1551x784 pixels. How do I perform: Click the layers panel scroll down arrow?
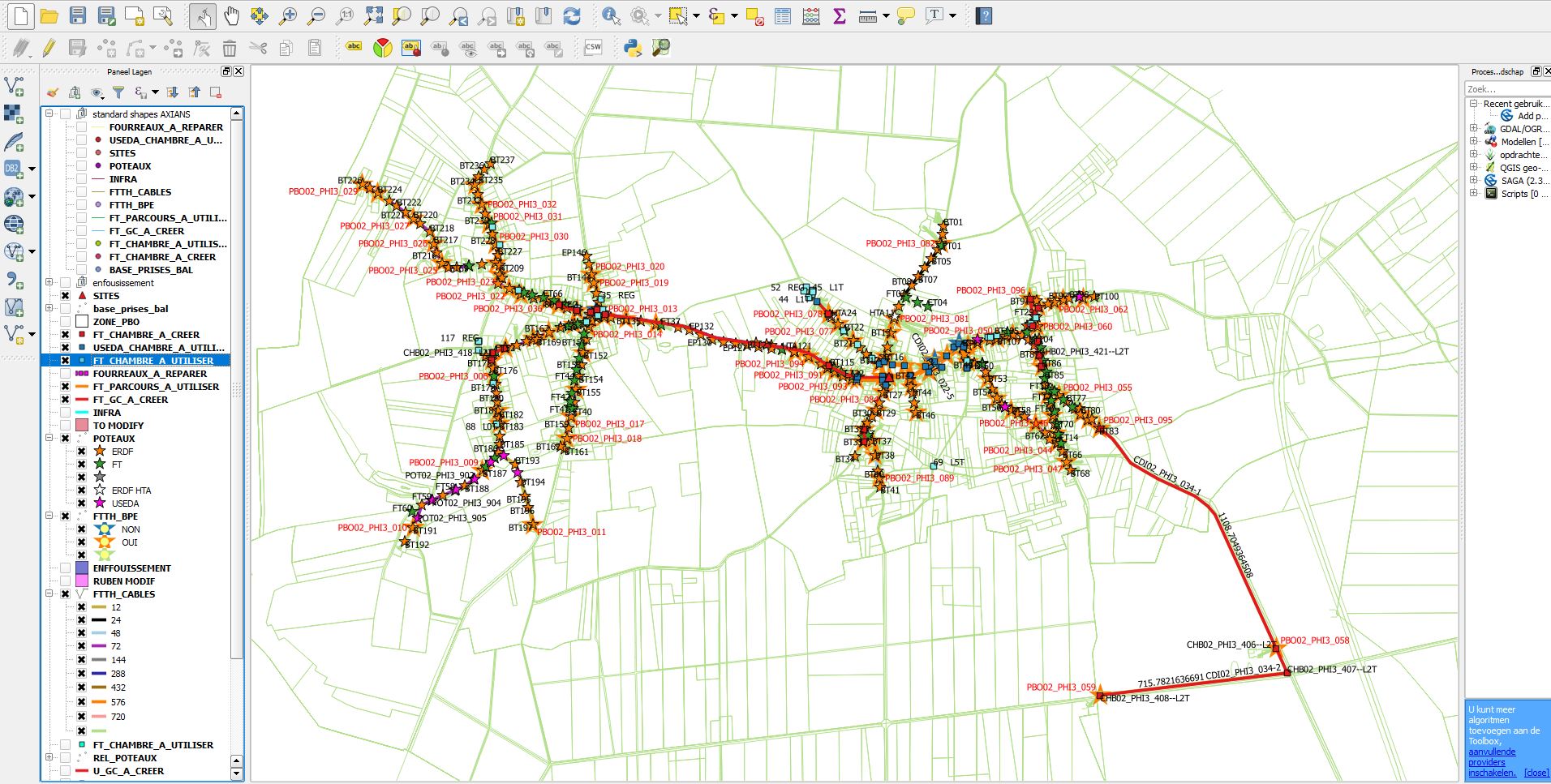[x=237, y=773]
